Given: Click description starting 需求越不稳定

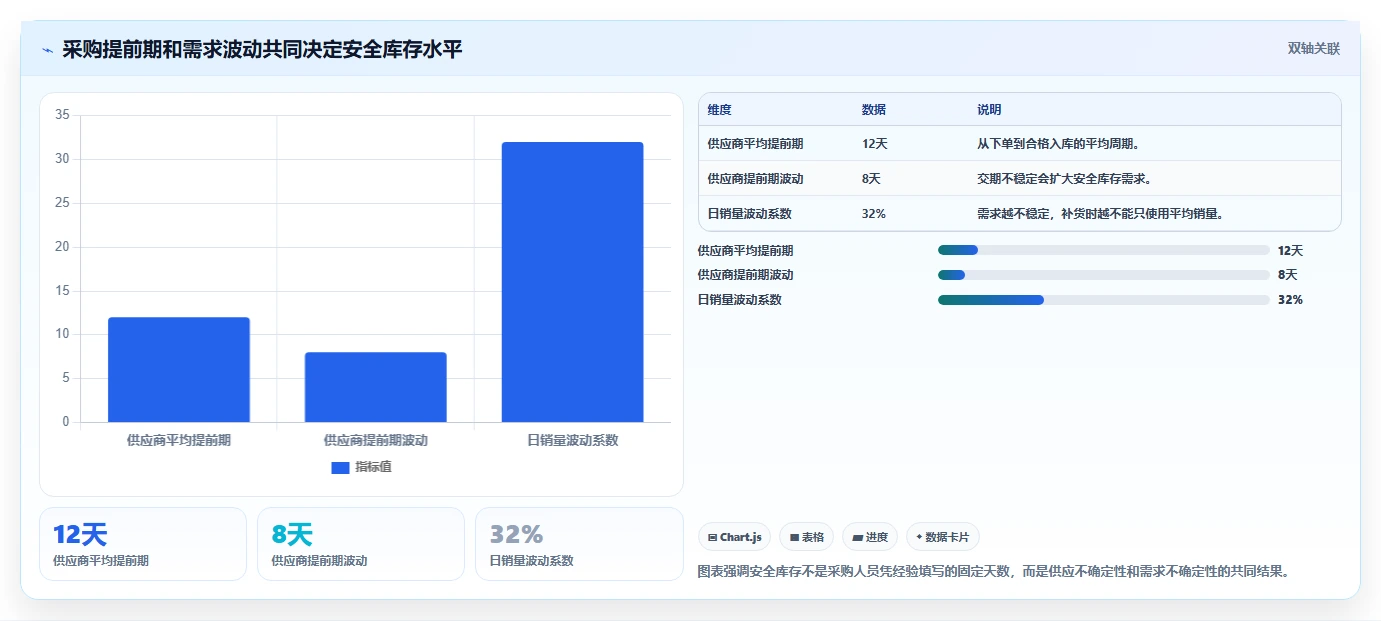Looking at the screenshot, I should pos(1101,214).
